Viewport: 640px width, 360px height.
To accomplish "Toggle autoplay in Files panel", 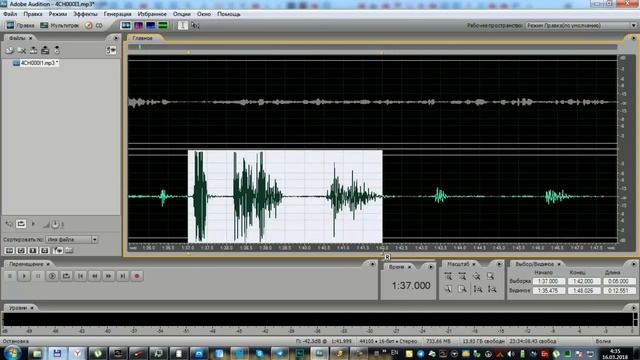I will click(33, 224).
